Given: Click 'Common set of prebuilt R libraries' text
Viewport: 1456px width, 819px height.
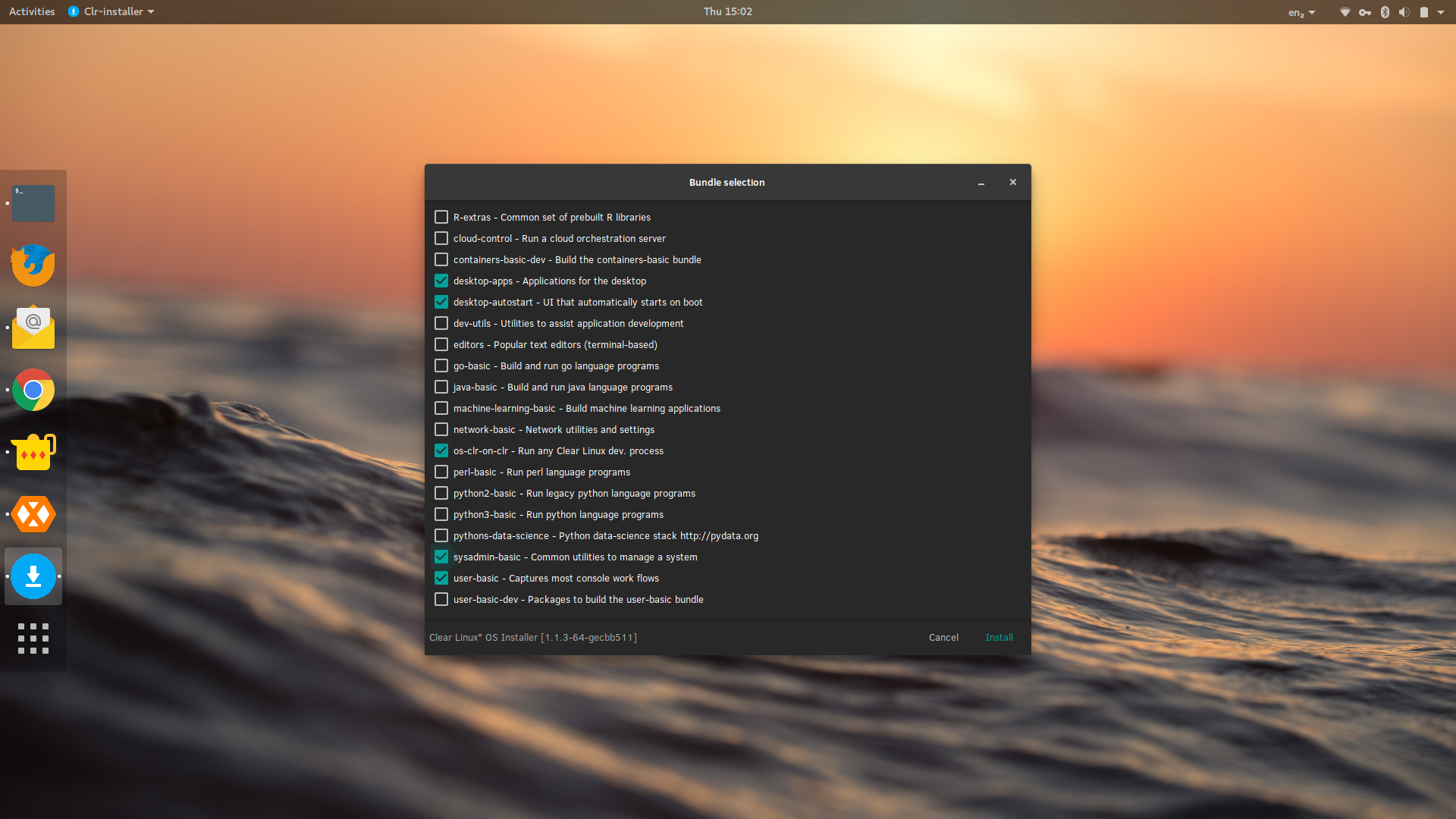Looking at the screenshot, I should (576, 218).
